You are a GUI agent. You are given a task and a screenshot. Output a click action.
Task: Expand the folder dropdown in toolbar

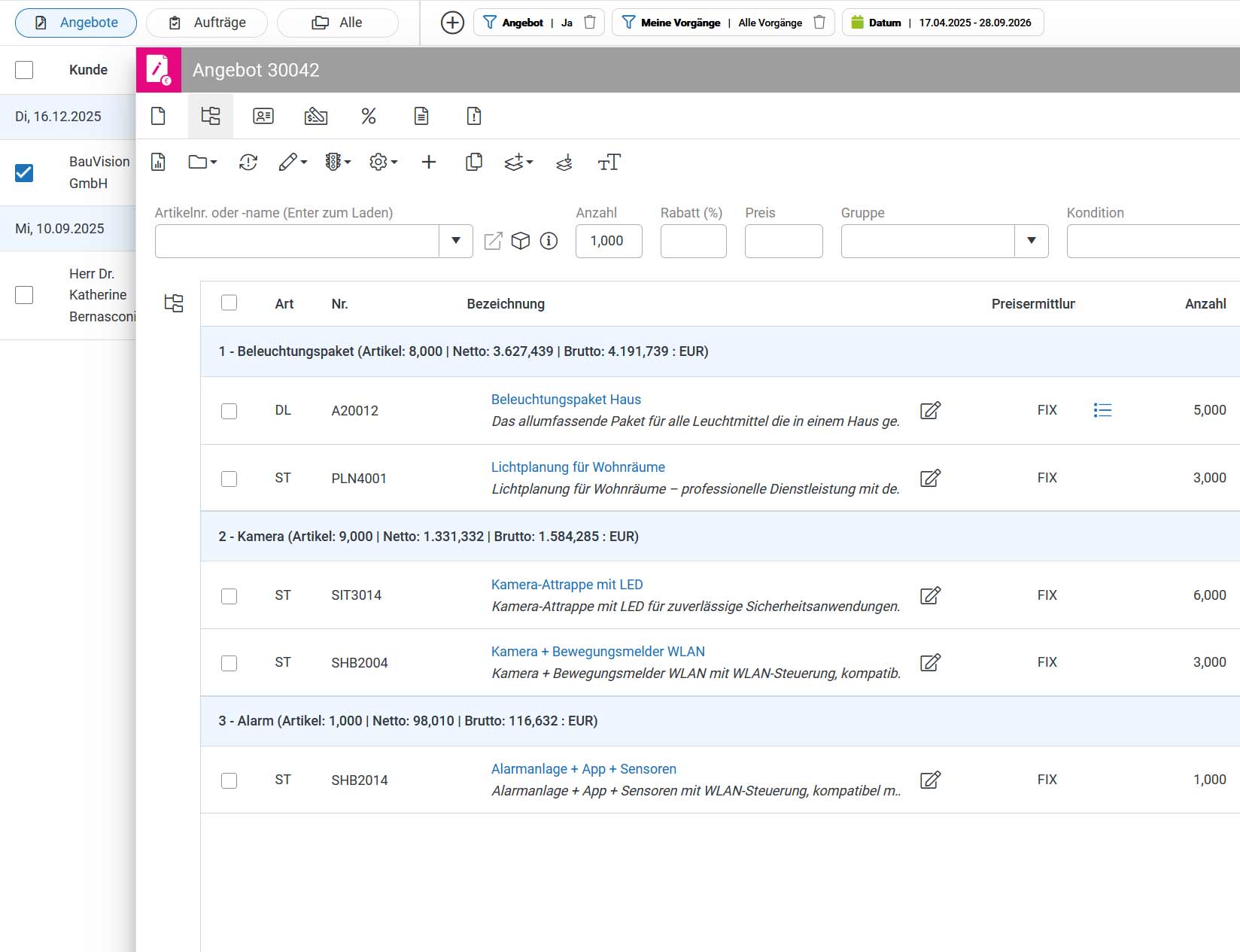coord(203,162)
